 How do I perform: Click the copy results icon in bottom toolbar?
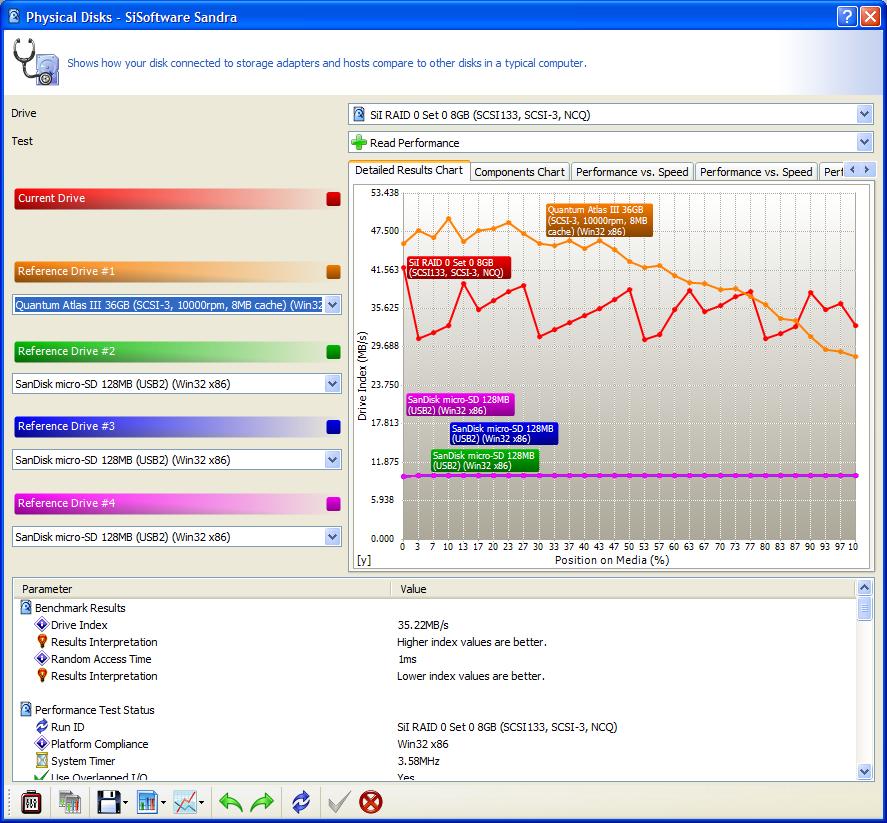[x=70, y=802]
